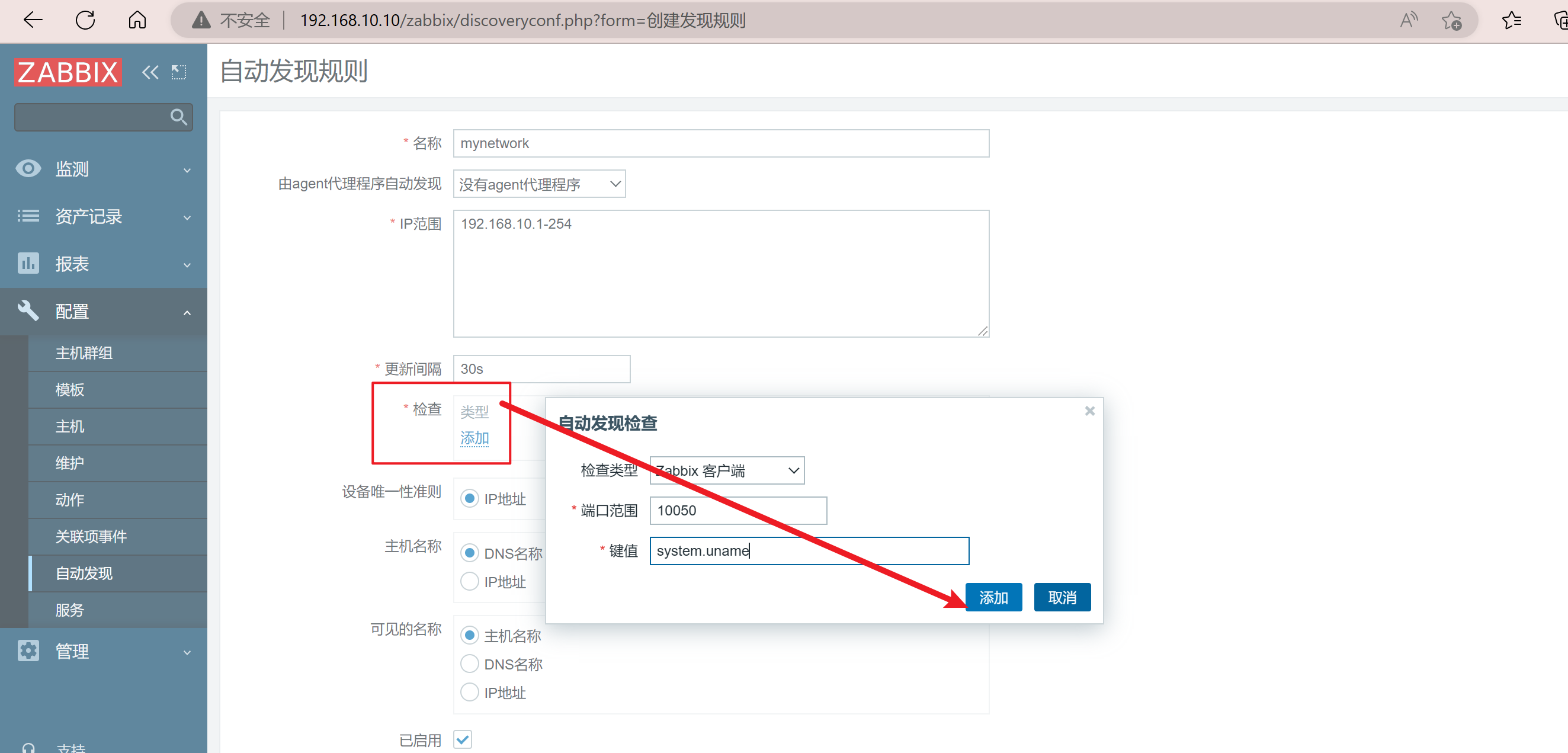
Task: Click the 名称 field containing mynetwork
Action: (722, 143)
